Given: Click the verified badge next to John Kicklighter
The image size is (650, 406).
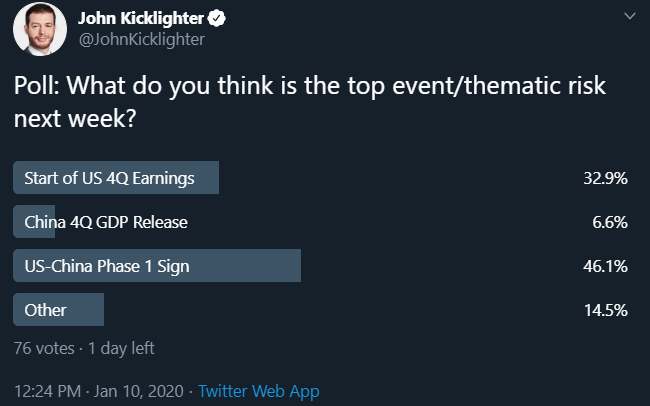Looking at the screenshot, I should pos(217,19).
